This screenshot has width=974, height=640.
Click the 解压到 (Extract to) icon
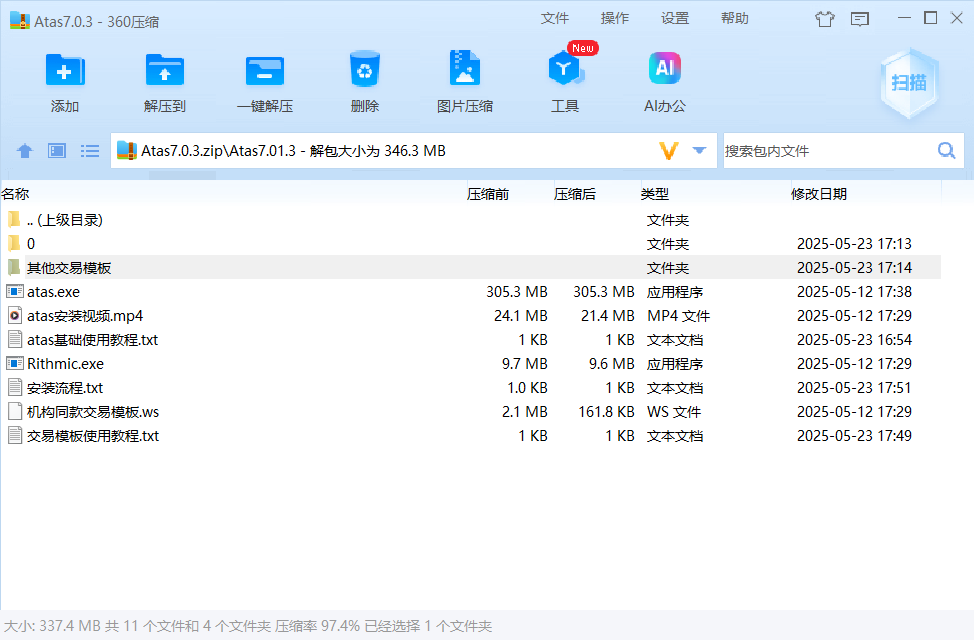click(165, 70)
